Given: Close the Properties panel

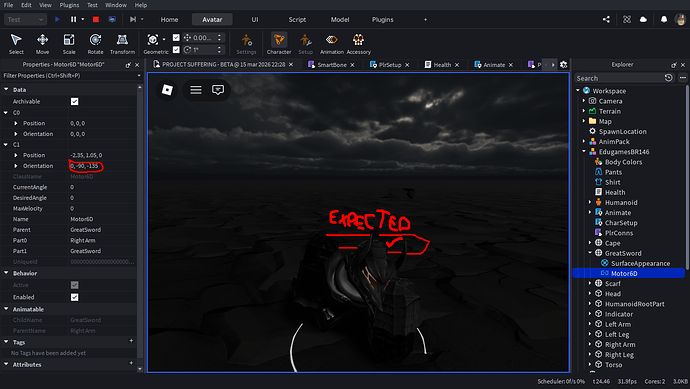Looking at the screenshot, I should (137, 65).
